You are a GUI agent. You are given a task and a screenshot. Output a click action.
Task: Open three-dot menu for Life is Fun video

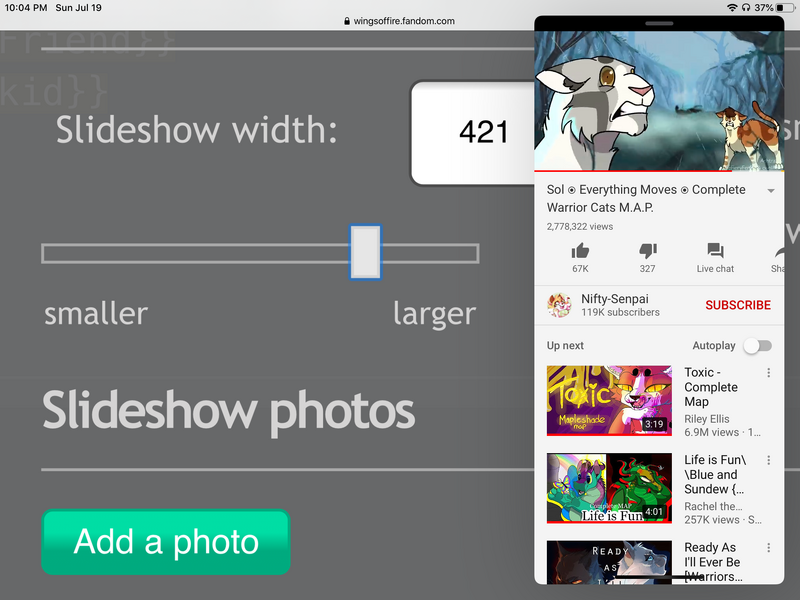pos(768,461)
